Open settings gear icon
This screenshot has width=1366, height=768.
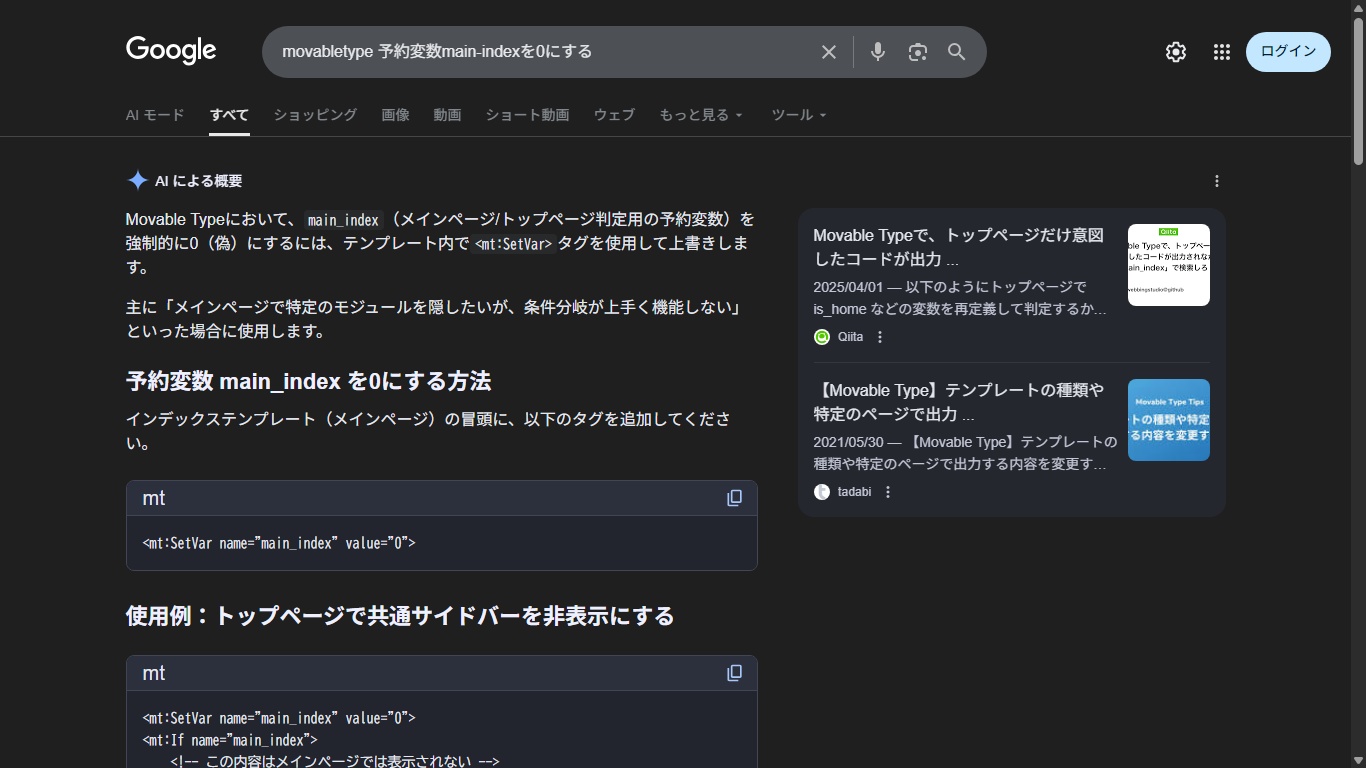click(1176, 52)
